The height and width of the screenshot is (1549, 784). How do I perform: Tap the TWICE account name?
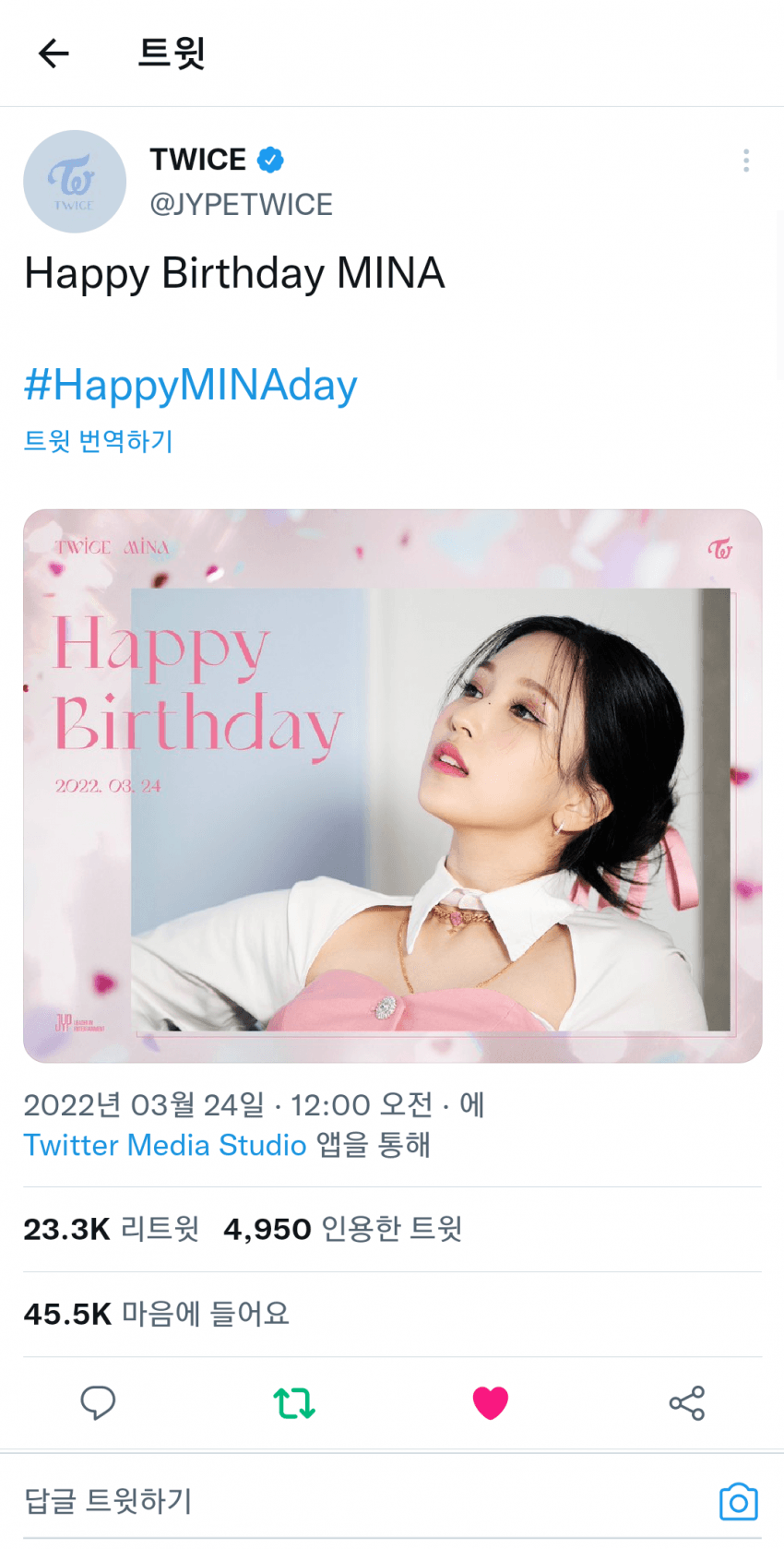[x=198, y=160]
